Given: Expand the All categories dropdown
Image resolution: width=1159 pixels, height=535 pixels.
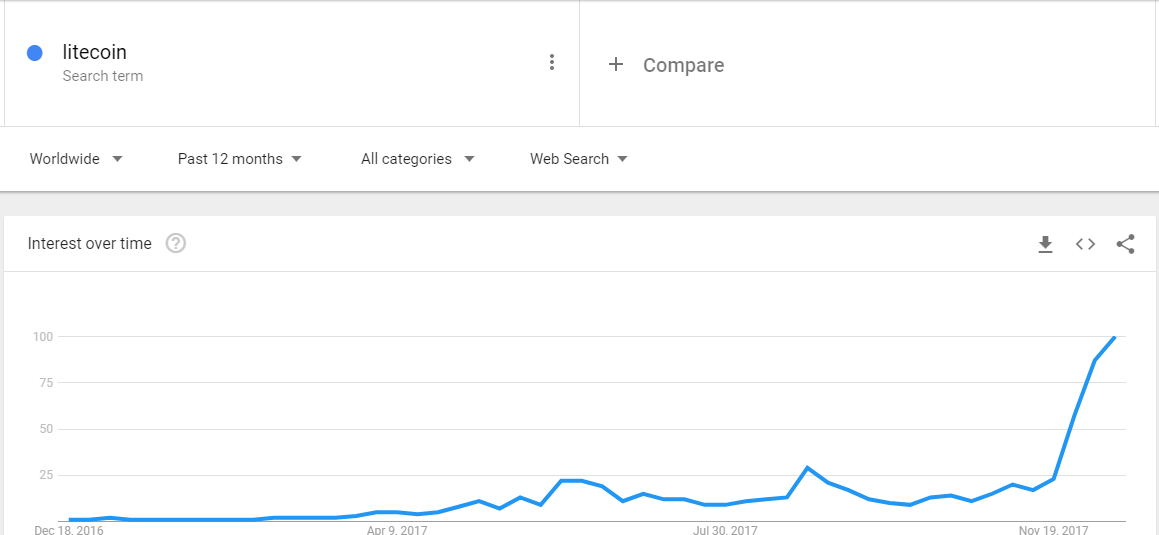Looking at the screenshot, I should point(418,159).
